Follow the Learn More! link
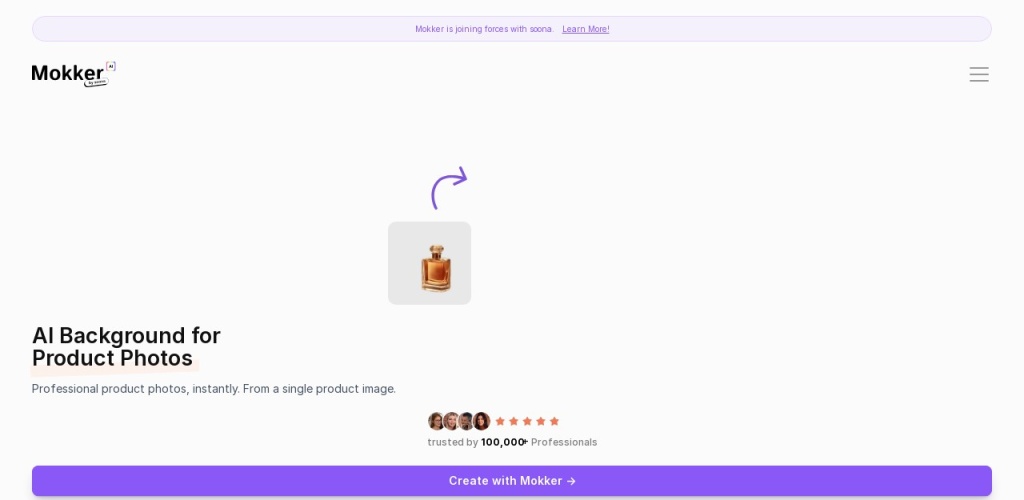 [x=585, y=29]
